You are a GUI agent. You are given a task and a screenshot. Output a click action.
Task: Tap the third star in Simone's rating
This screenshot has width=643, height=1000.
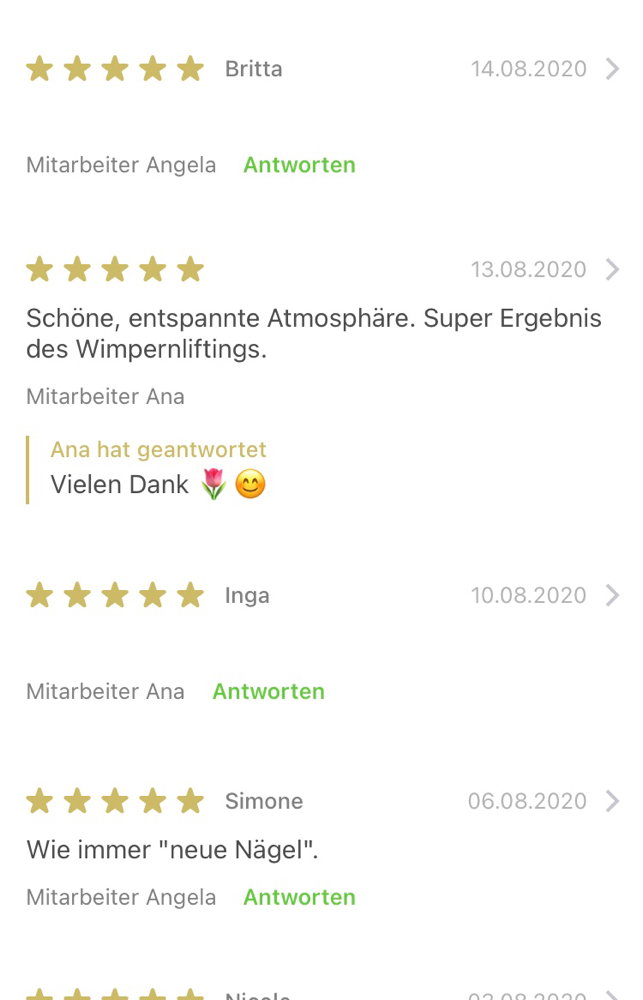[115, 801]
